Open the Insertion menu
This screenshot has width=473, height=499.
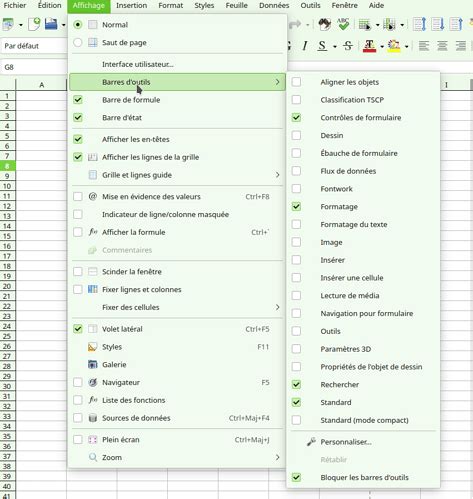click(131, 5)
